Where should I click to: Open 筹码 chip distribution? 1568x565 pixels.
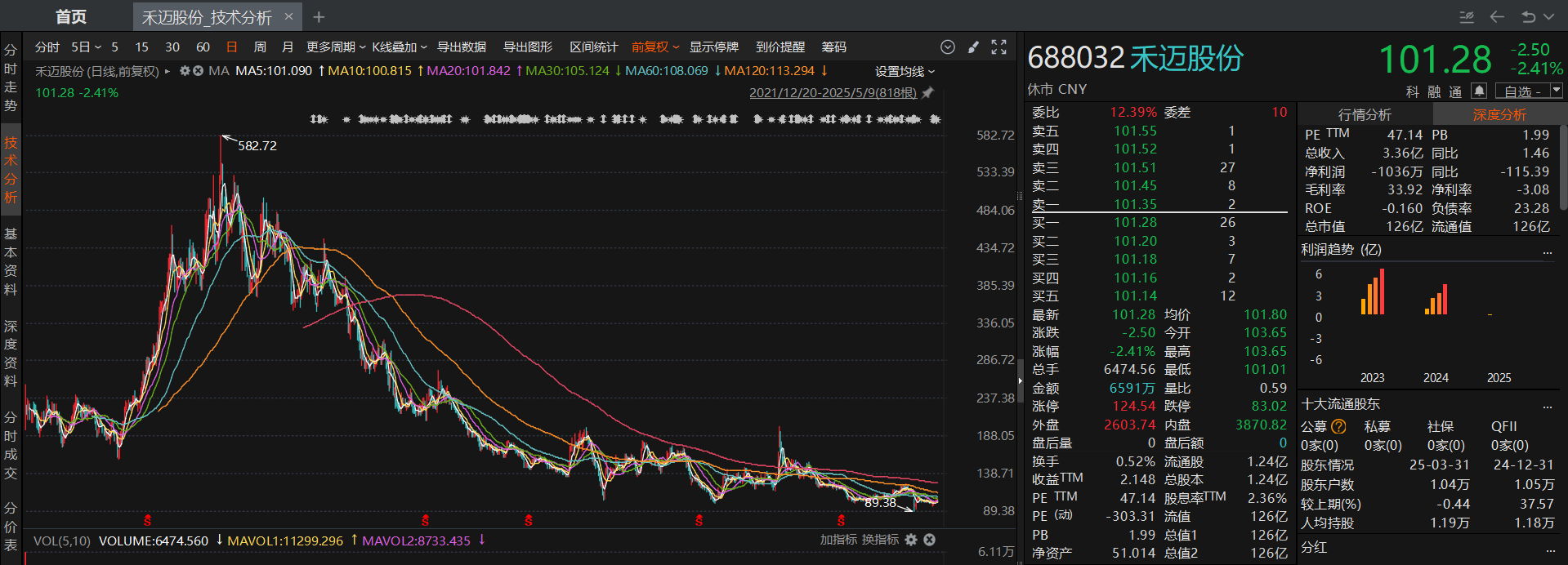tap(834, 47)
